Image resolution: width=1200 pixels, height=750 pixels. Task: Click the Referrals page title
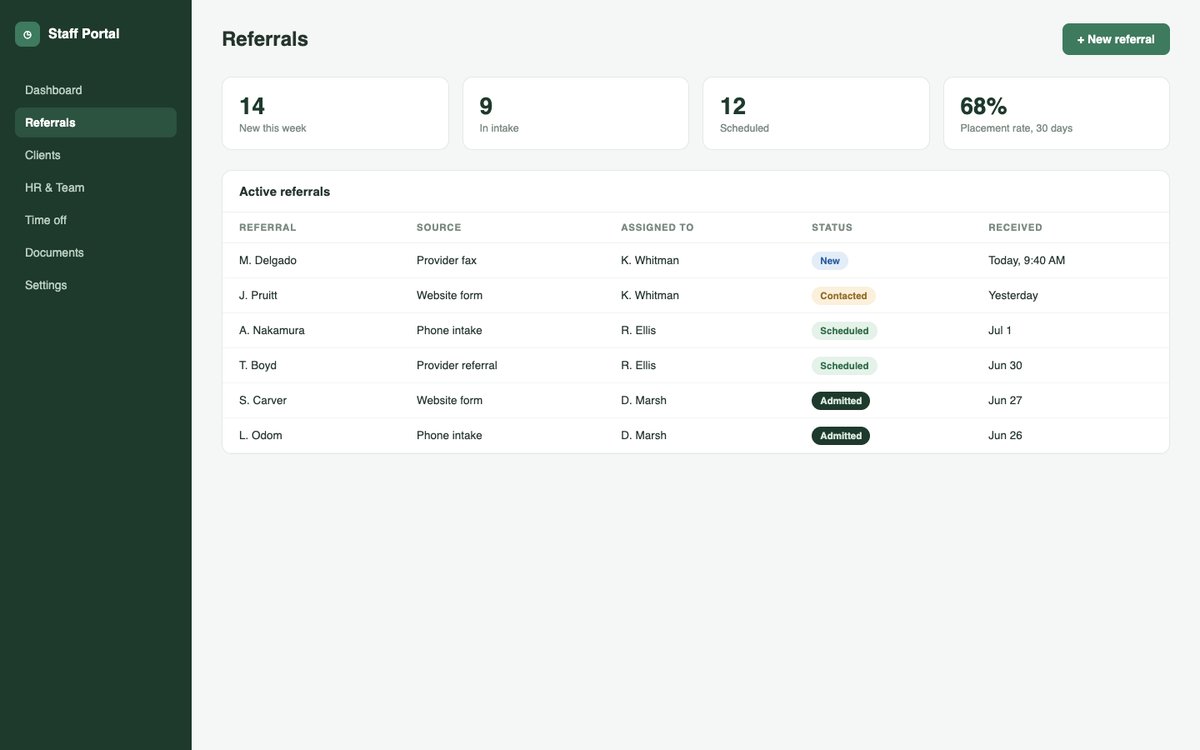pyautogui.click(x=265, y=39)
